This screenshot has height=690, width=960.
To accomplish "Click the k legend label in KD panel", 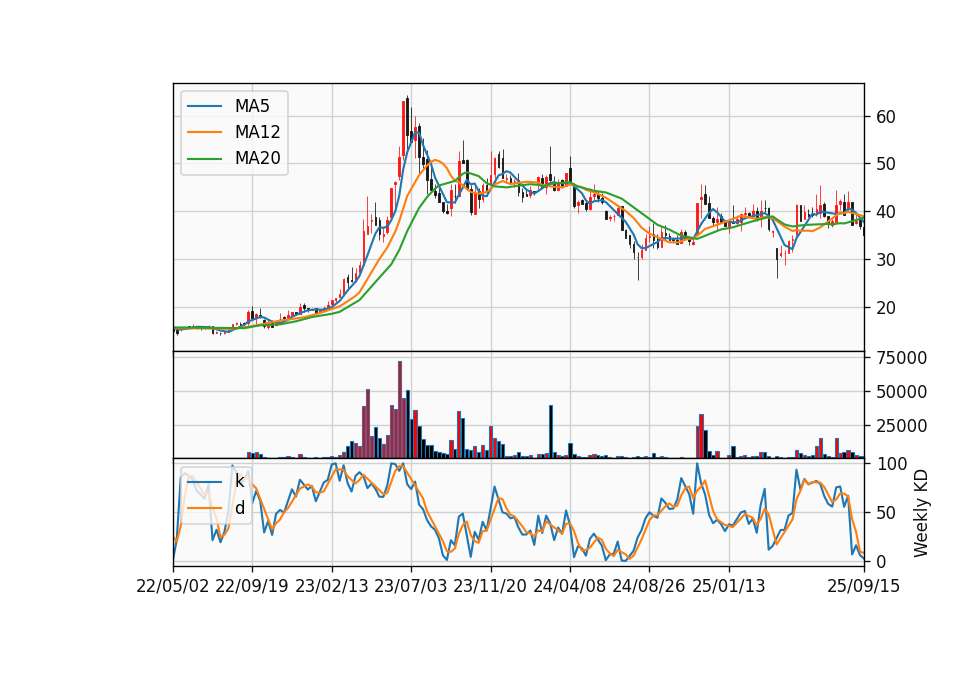I will (x=239, y=481).
